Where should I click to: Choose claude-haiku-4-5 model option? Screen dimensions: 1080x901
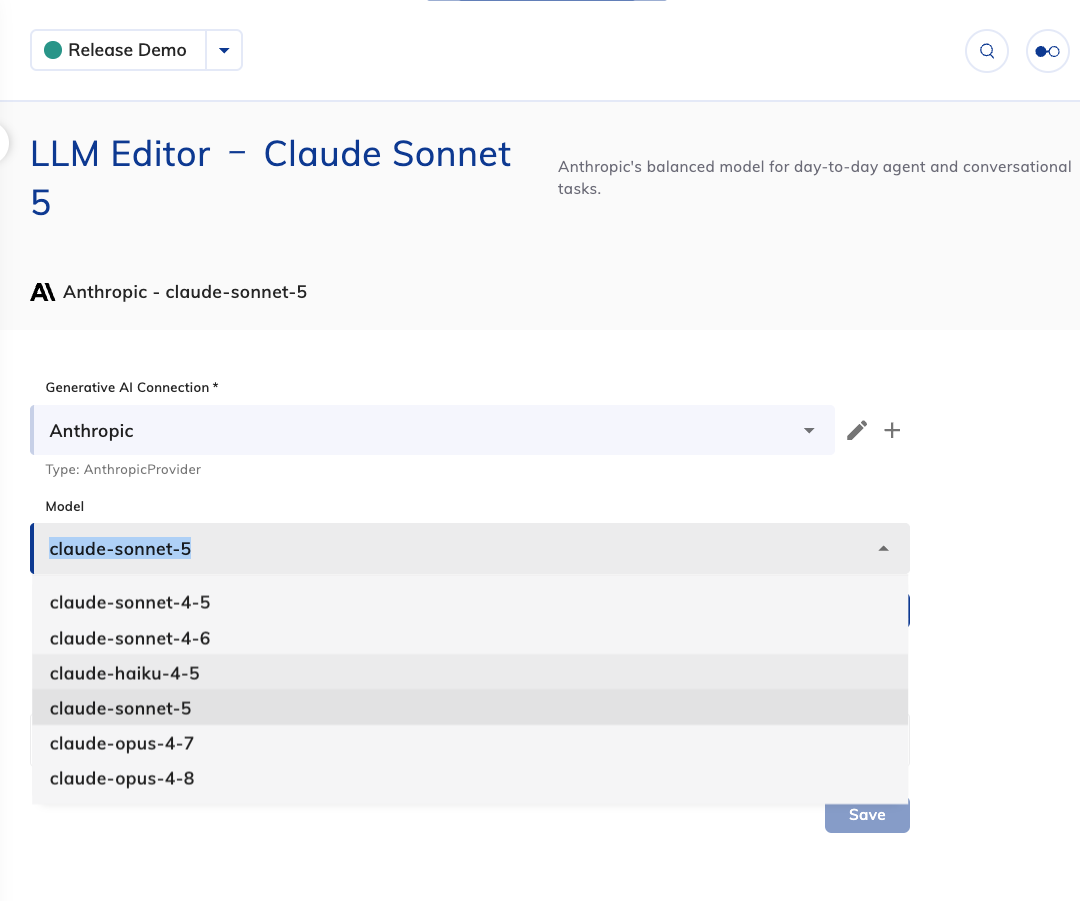tap(470, 673)
